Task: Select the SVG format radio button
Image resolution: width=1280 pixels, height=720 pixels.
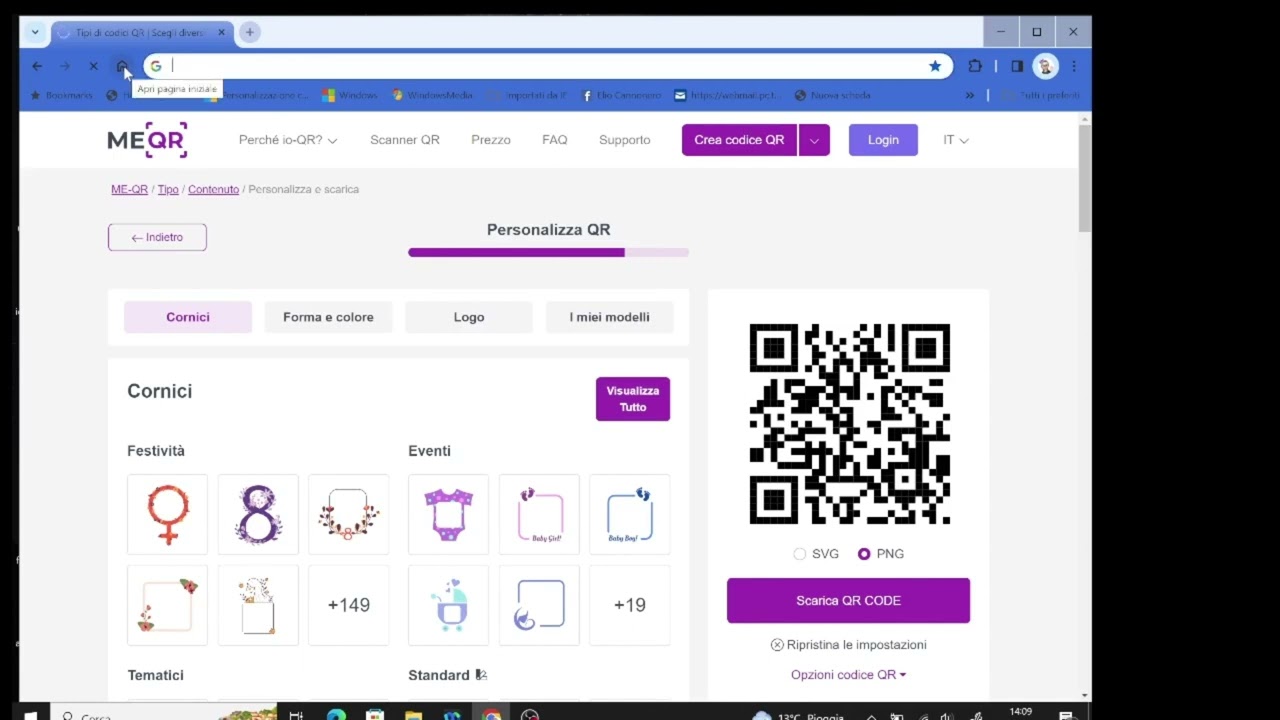Action: (x=800, y=554)
